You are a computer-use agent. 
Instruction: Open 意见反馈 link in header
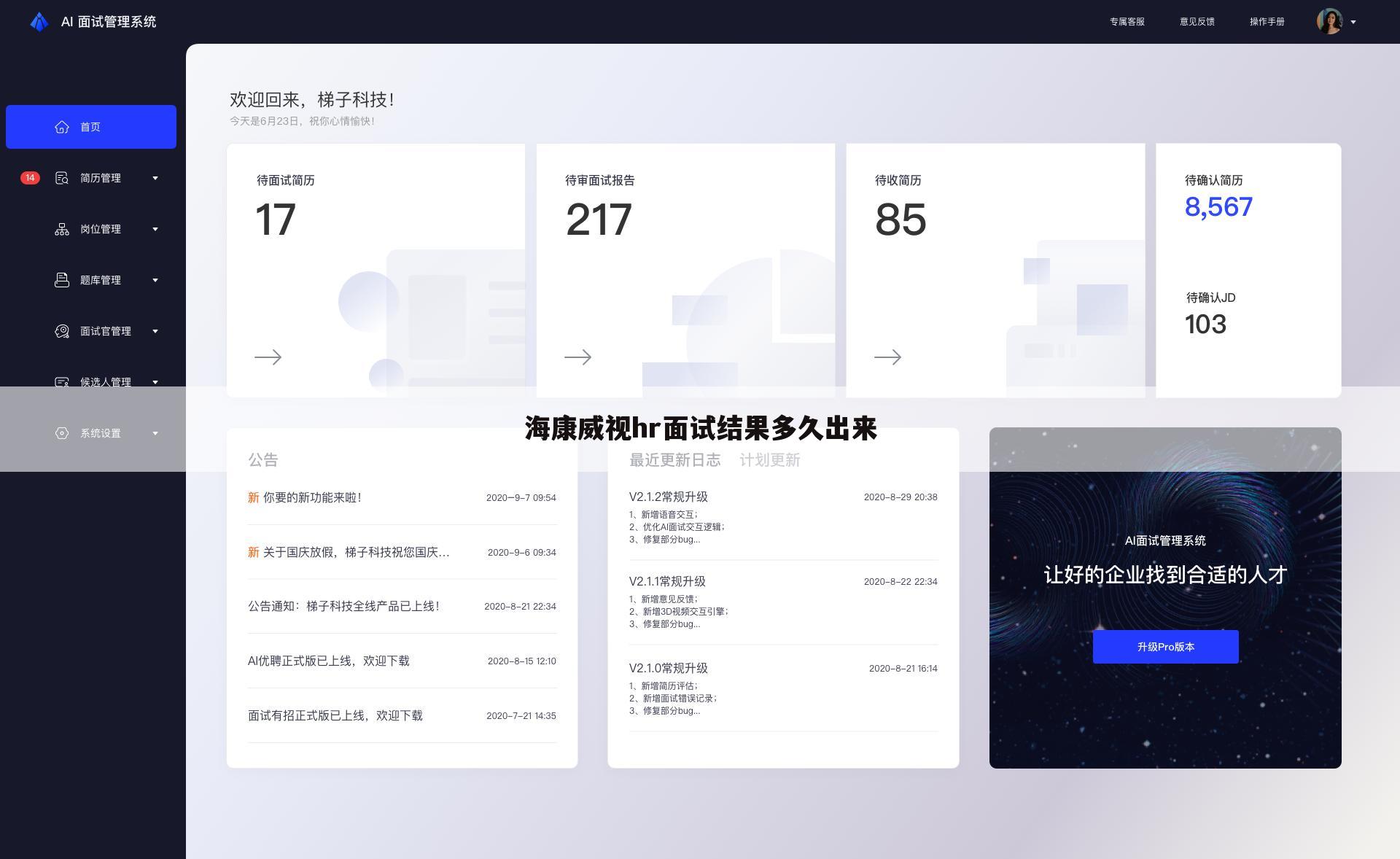(x=1197, y=22)
